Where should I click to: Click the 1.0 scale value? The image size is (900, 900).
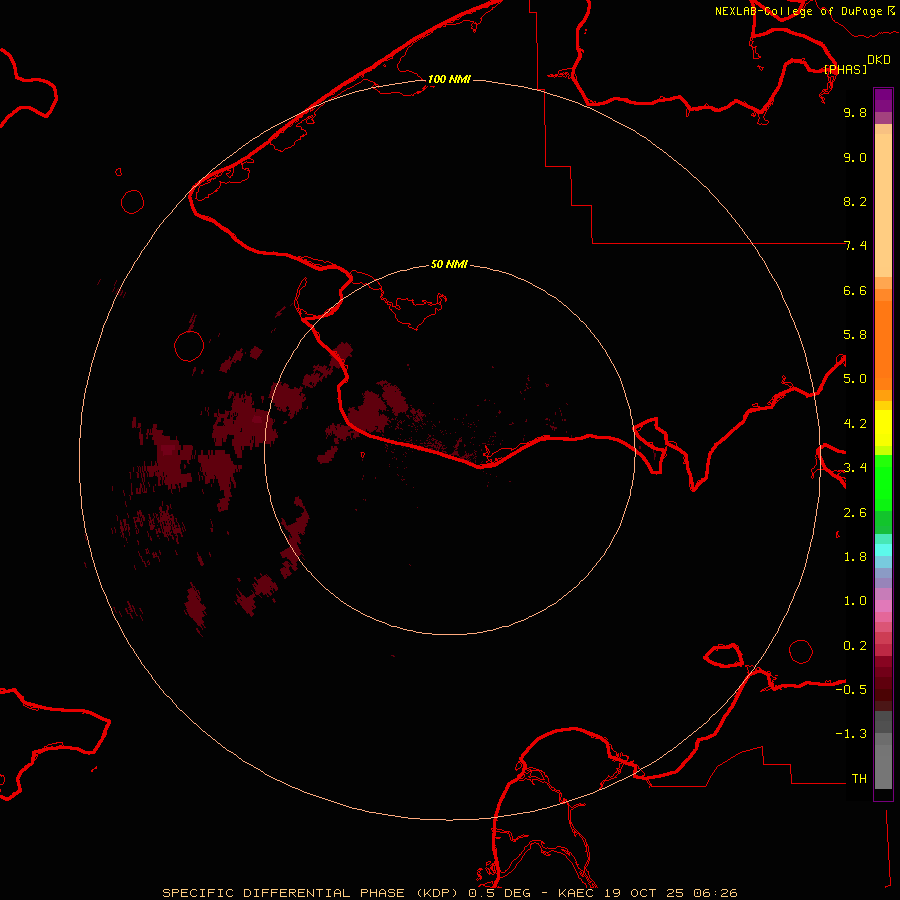(x=855, y=601)
